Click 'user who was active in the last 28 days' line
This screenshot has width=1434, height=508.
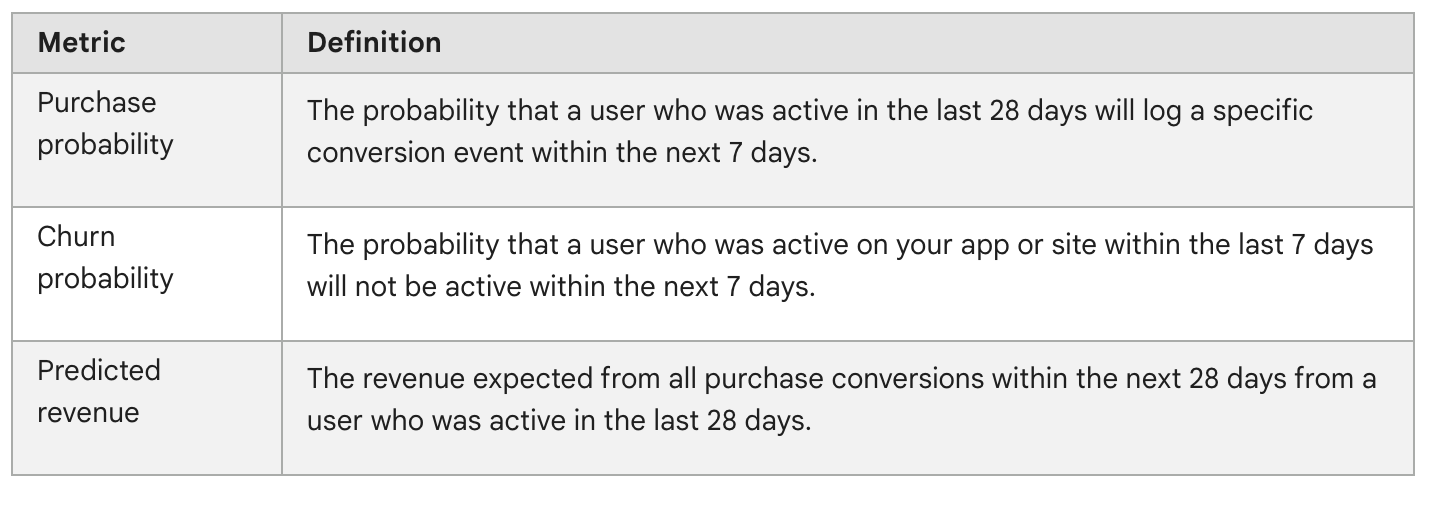(558, 421)
